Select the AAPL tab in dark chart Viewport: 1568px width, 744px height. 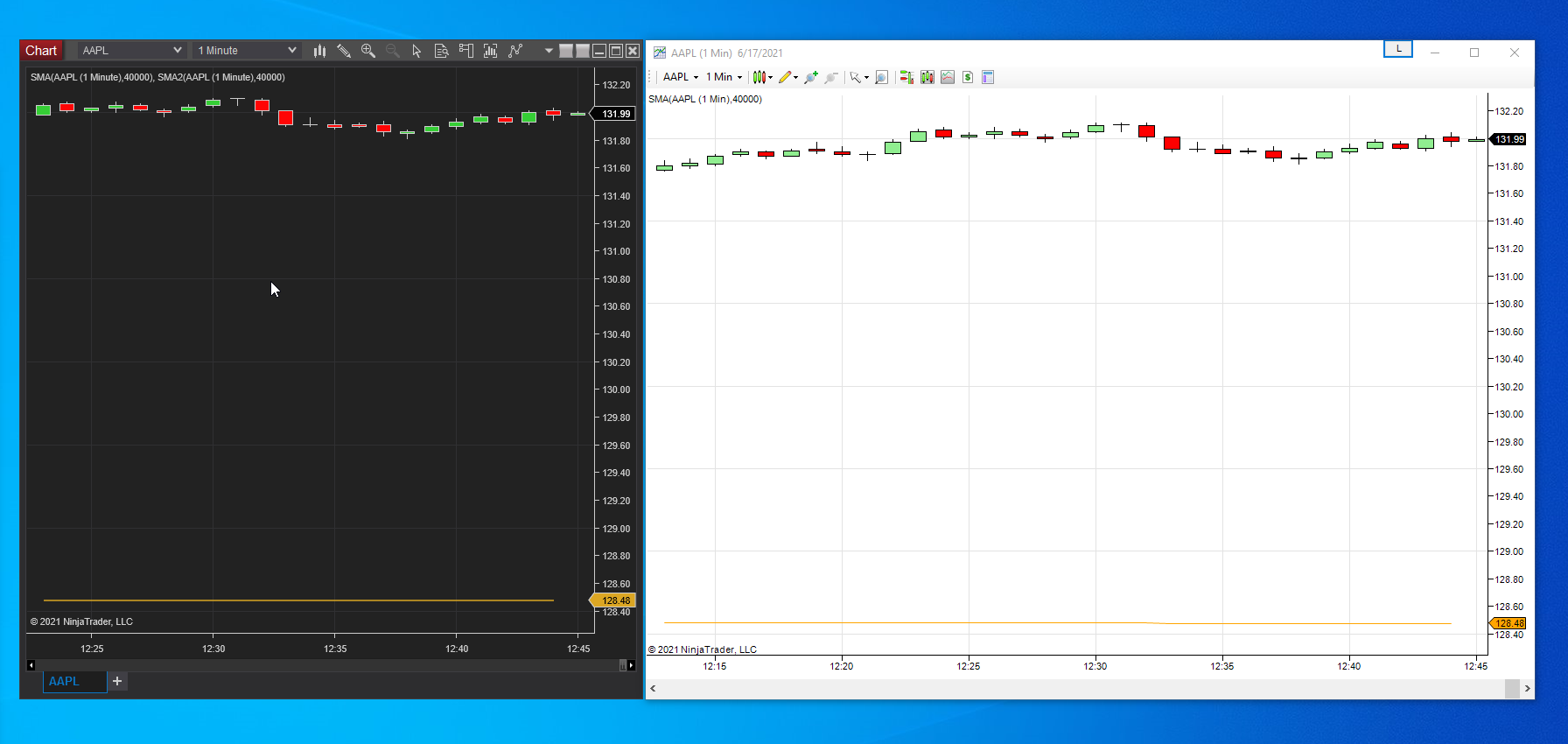pyautogui.click(x=74, y=681)
